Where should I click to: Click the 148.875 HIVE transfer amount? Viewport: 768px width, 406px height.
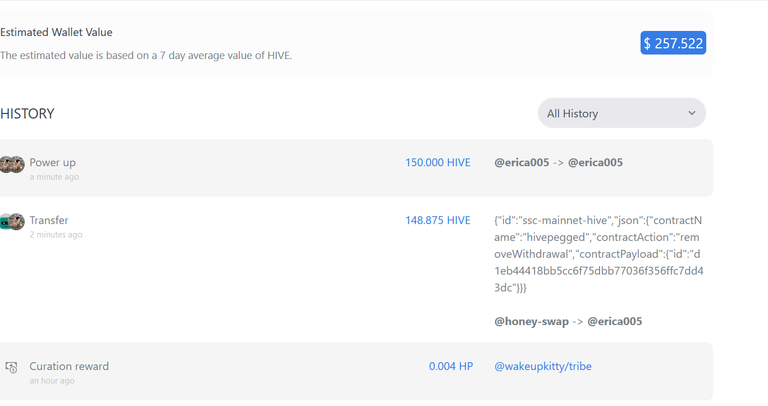coord(437,220)
